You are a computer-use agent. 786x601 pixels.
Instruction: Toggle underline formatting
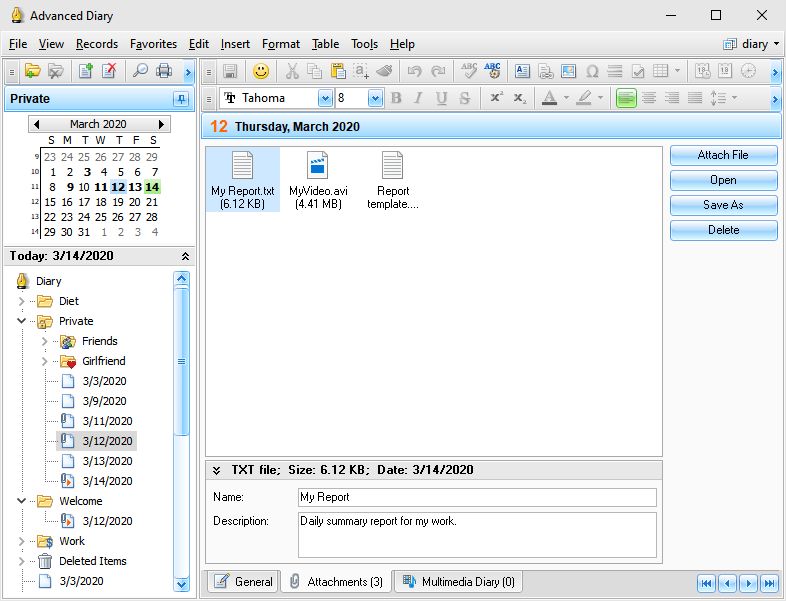tap(441, 98)
